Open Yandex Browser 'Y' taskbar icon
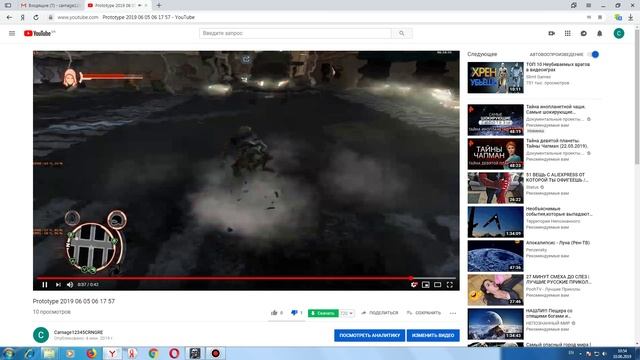Viewport: 640px width, 360px height. point(111,353)
